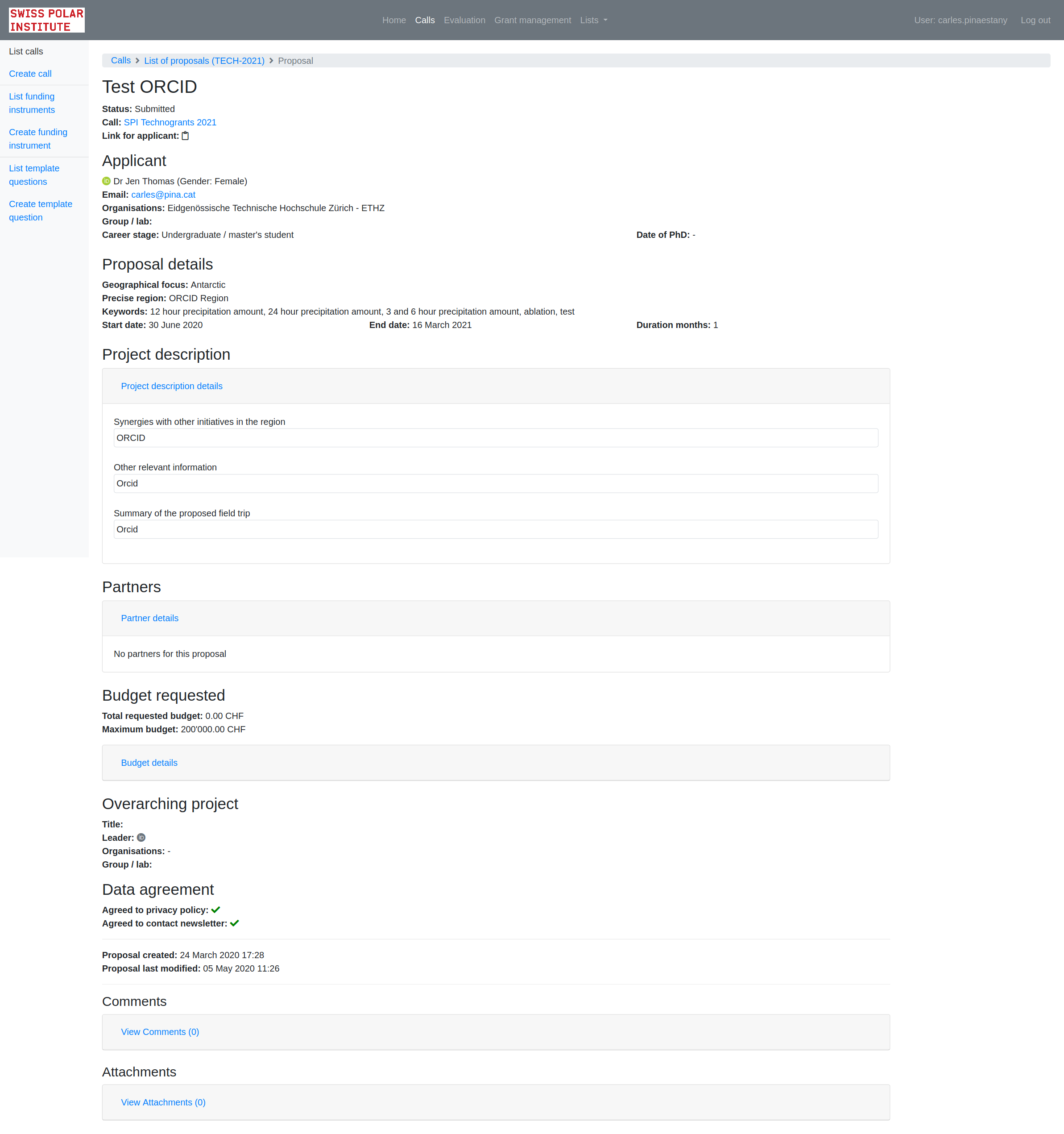This screenshot has height=1134, width=1064.
Task: Click the grey ORCID icon next to Leader
Action: tap(141, 838)
